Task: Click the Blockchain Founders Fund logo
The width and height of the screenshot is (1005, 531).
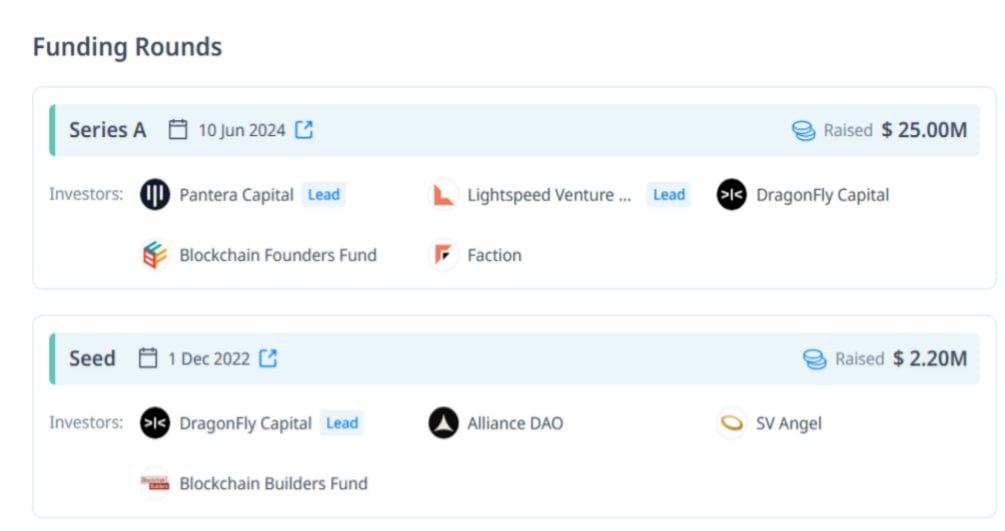Action: (155, 255)
